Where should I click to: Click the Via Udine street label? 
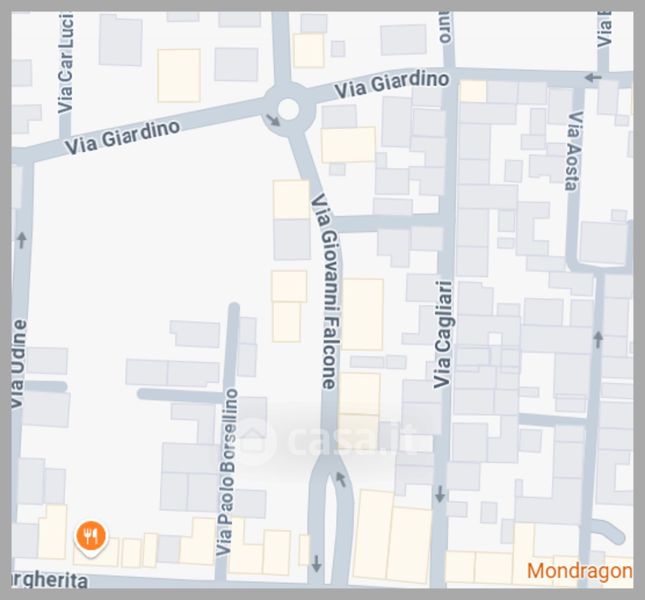click(x=18, y=364)
